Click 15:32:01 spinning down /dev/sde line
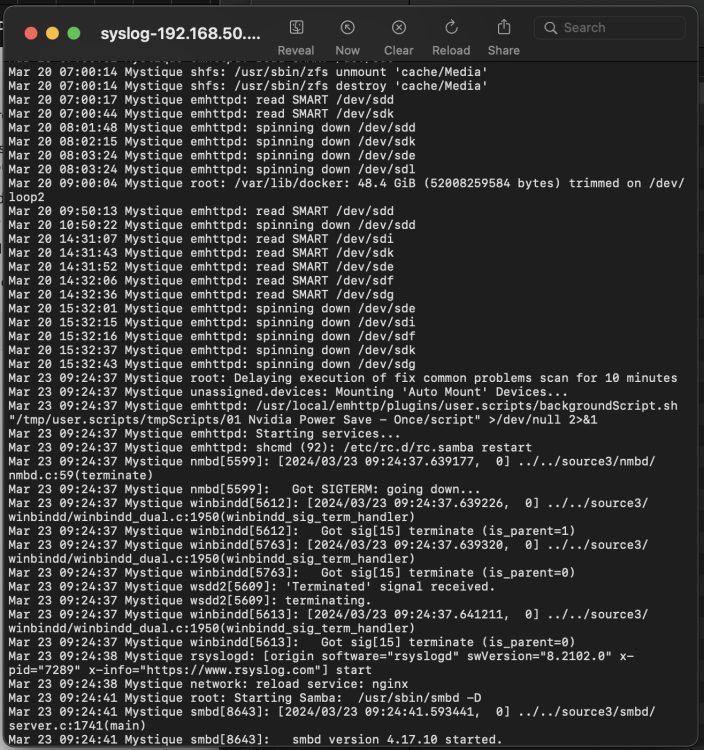Viewport: 704px width, 750px height. 212,309
